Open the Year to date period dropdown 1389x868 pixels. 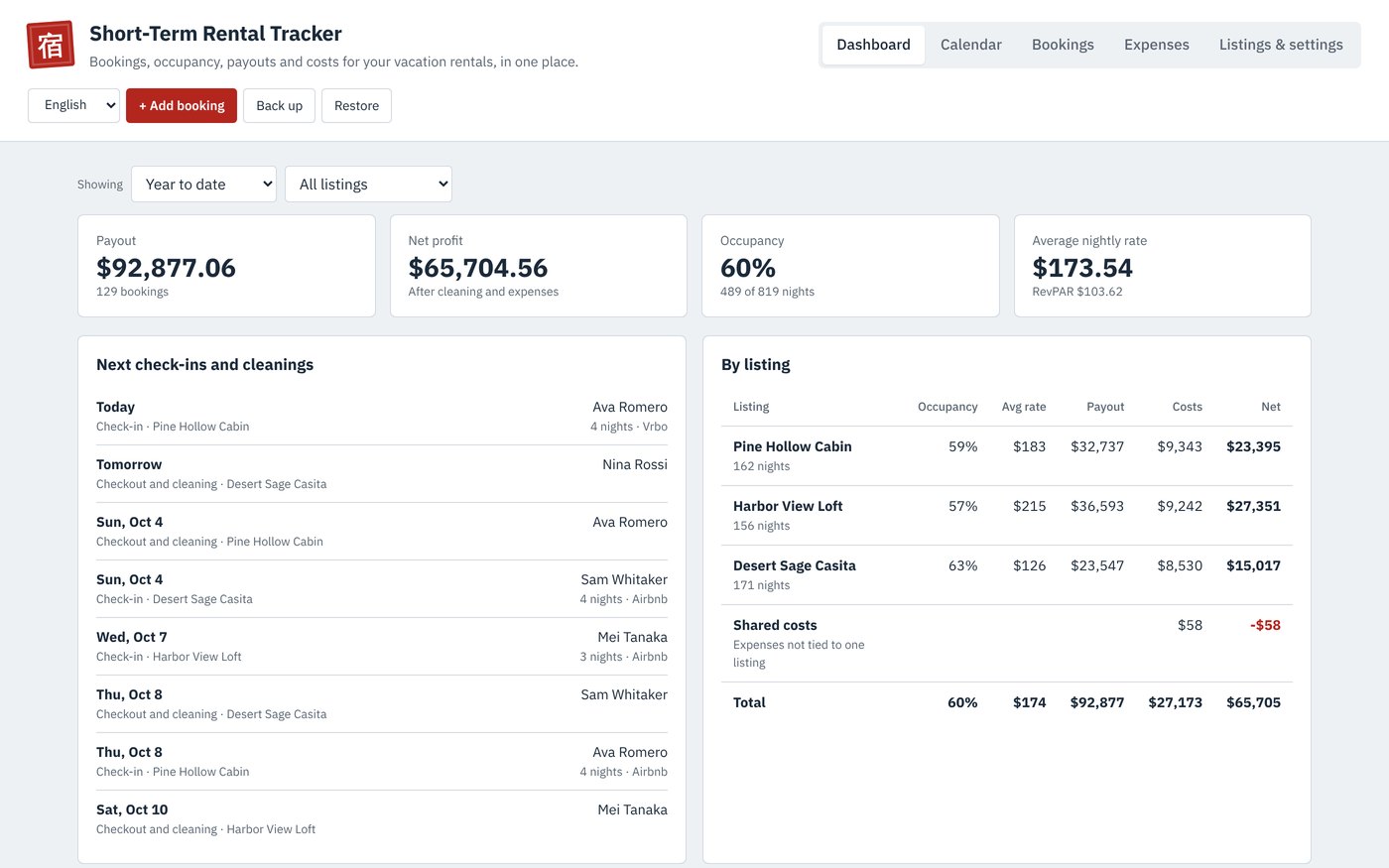[x=203, y=185]
